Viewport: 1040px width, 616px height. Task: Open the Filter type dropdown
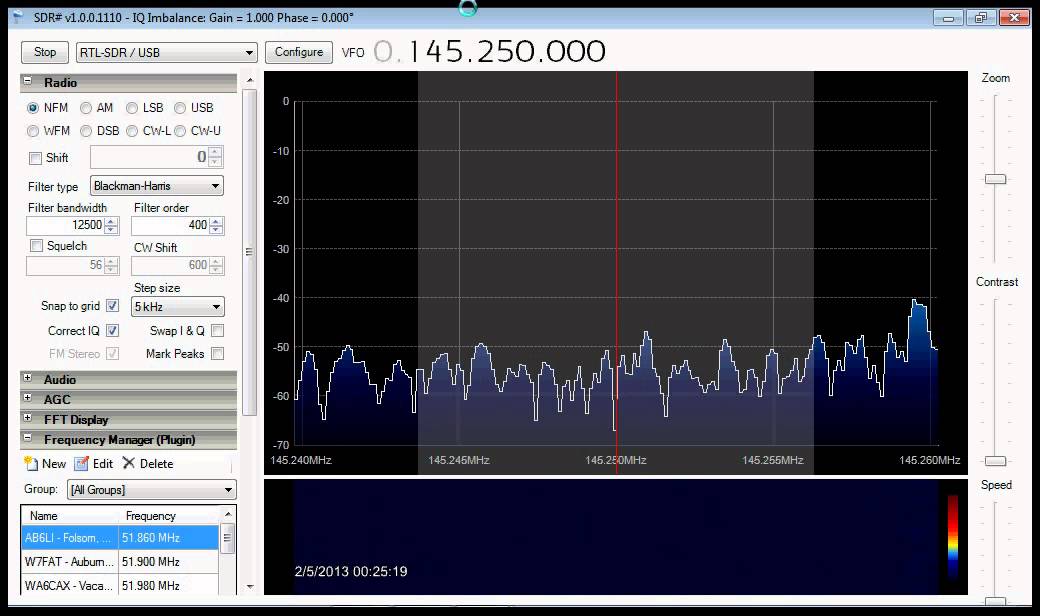(157, 186)
